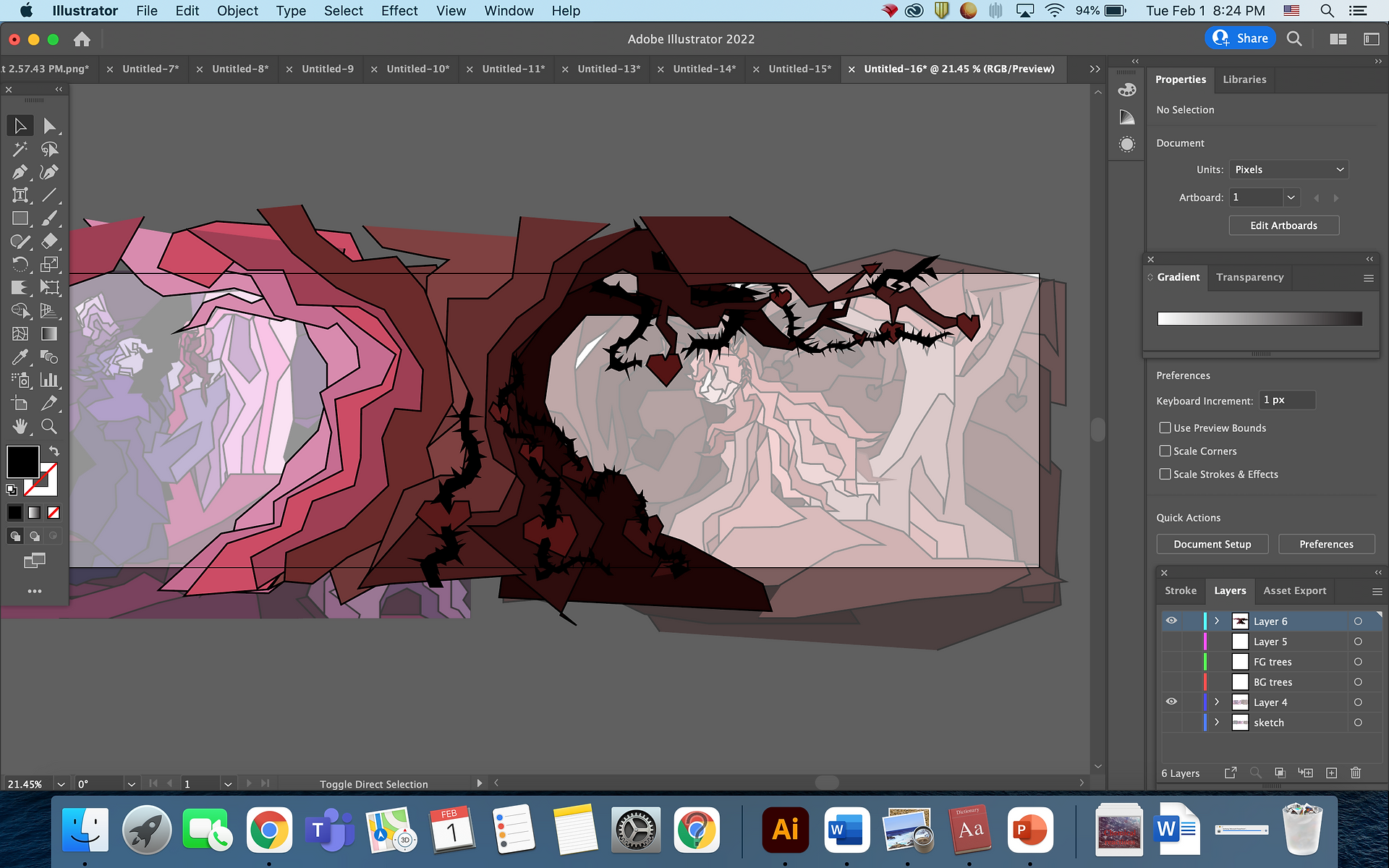Image resolution: width=1389 pixels, height=868 pixels.
Task: Click the gradient slider bar
Action: [1260, 319]
